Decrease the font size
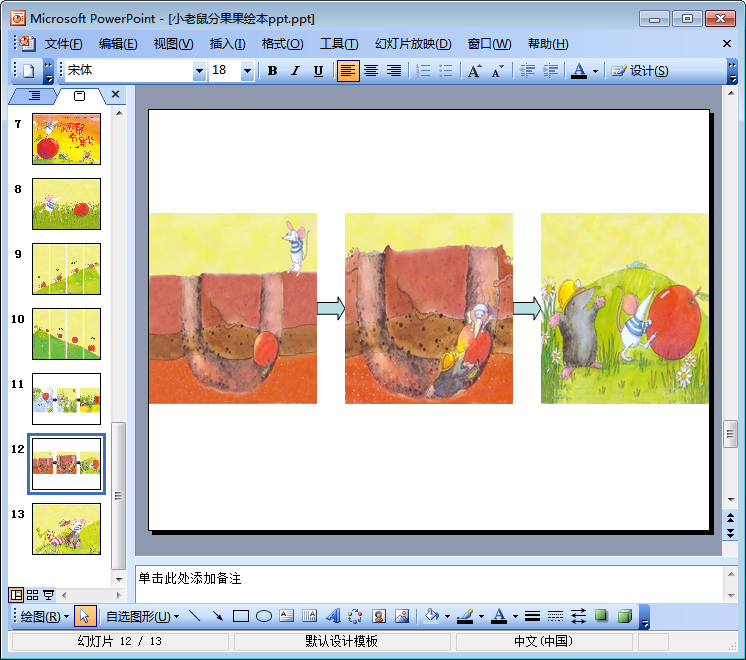This screenshot has height=660, width=746. point(498,71)
